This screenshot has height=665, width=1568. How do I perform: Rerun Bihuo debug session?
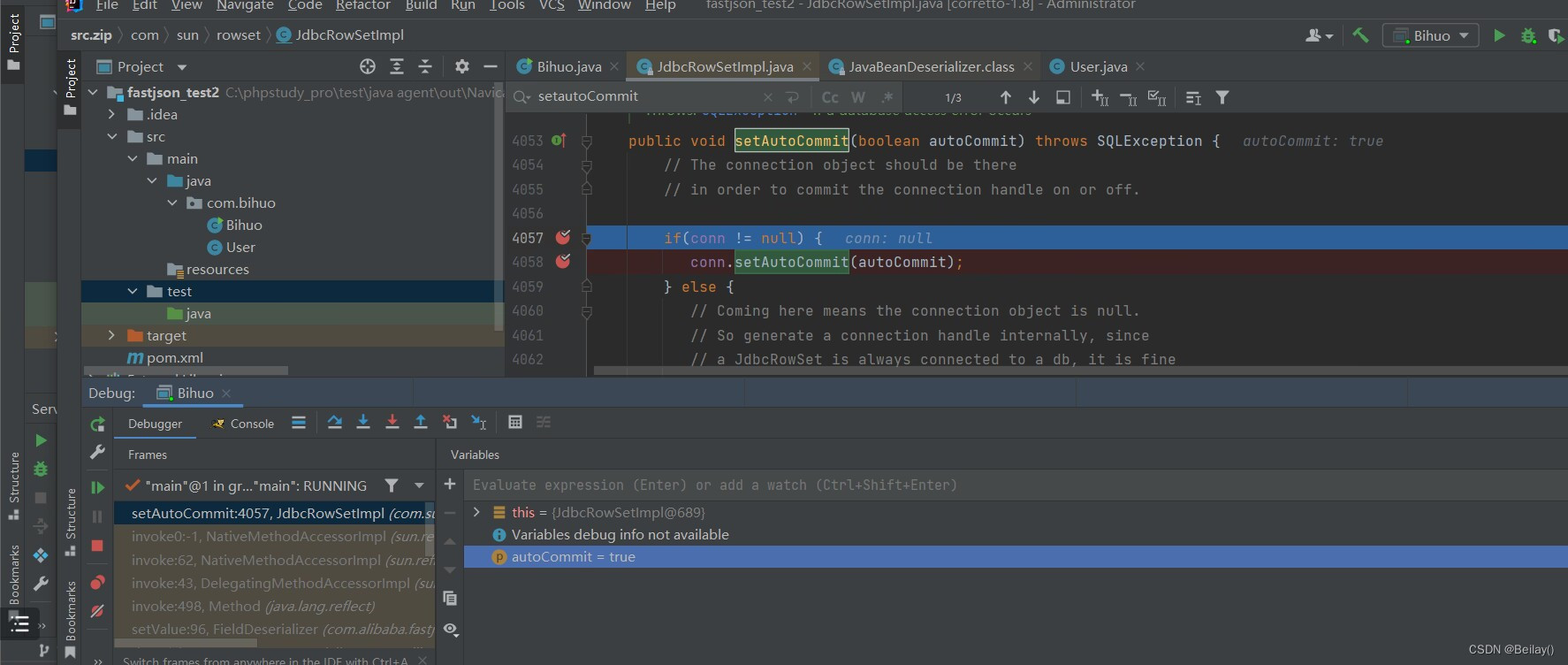tap(97, 424)
